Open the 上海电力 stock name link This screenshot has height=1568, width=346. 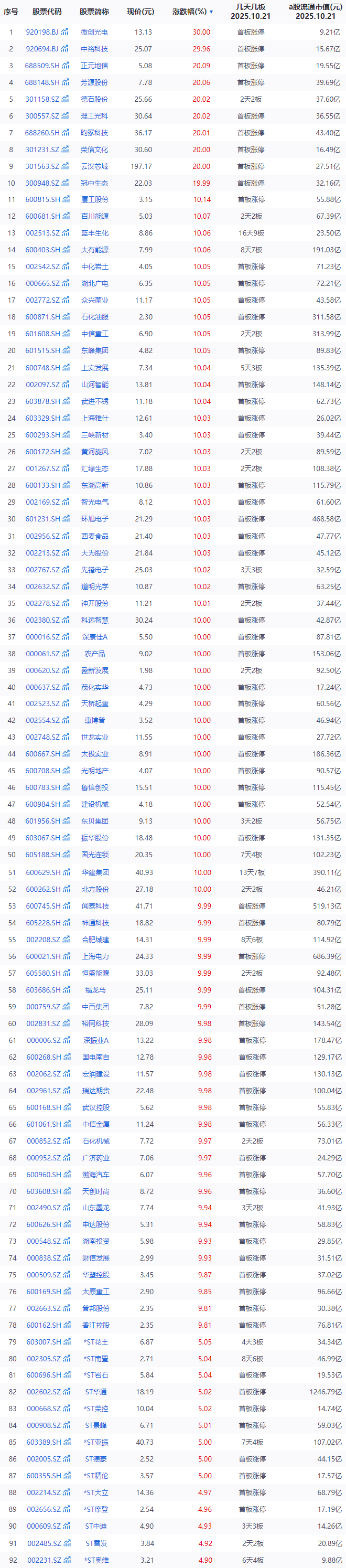pyautogui.click(x=95, y=956)
